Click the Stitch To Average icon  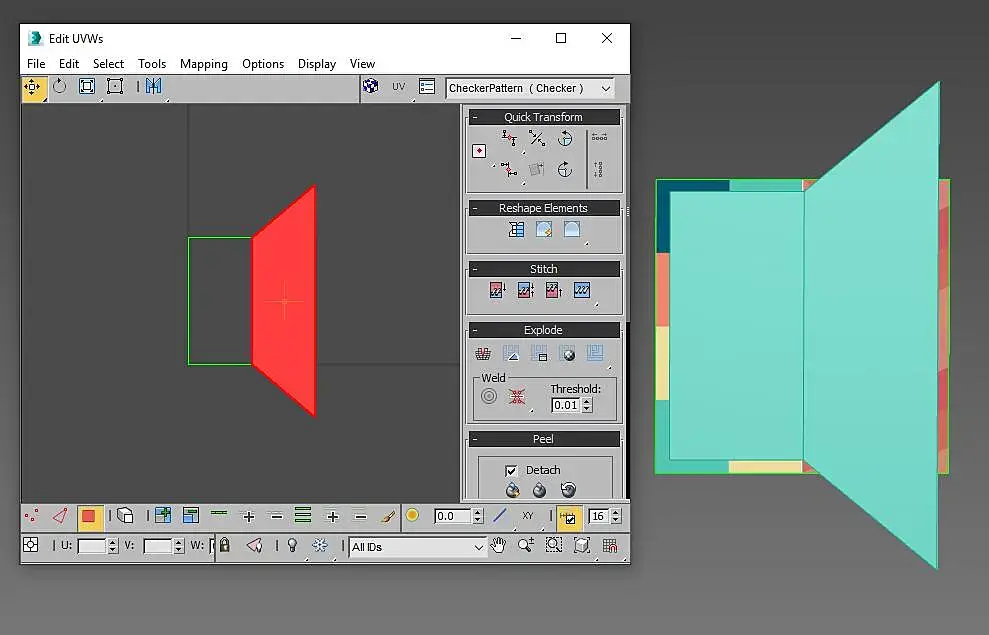(x=525, y=290)
